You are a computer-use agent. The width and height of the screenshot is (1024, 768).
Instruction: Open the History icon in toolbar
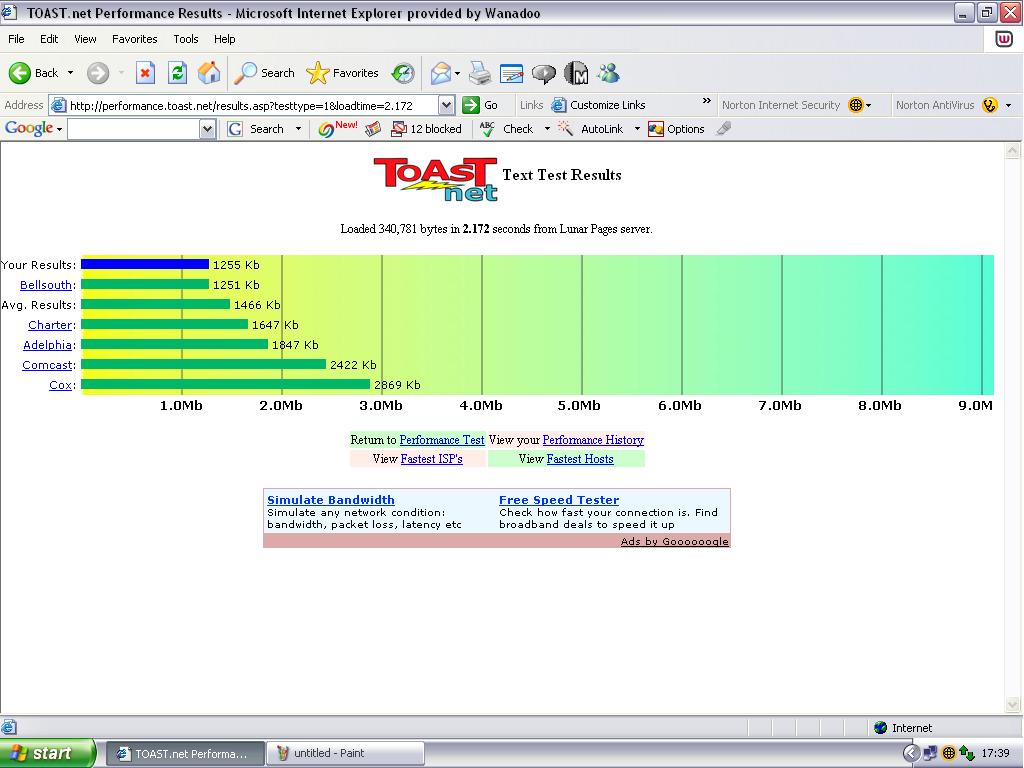click(403, 73)
